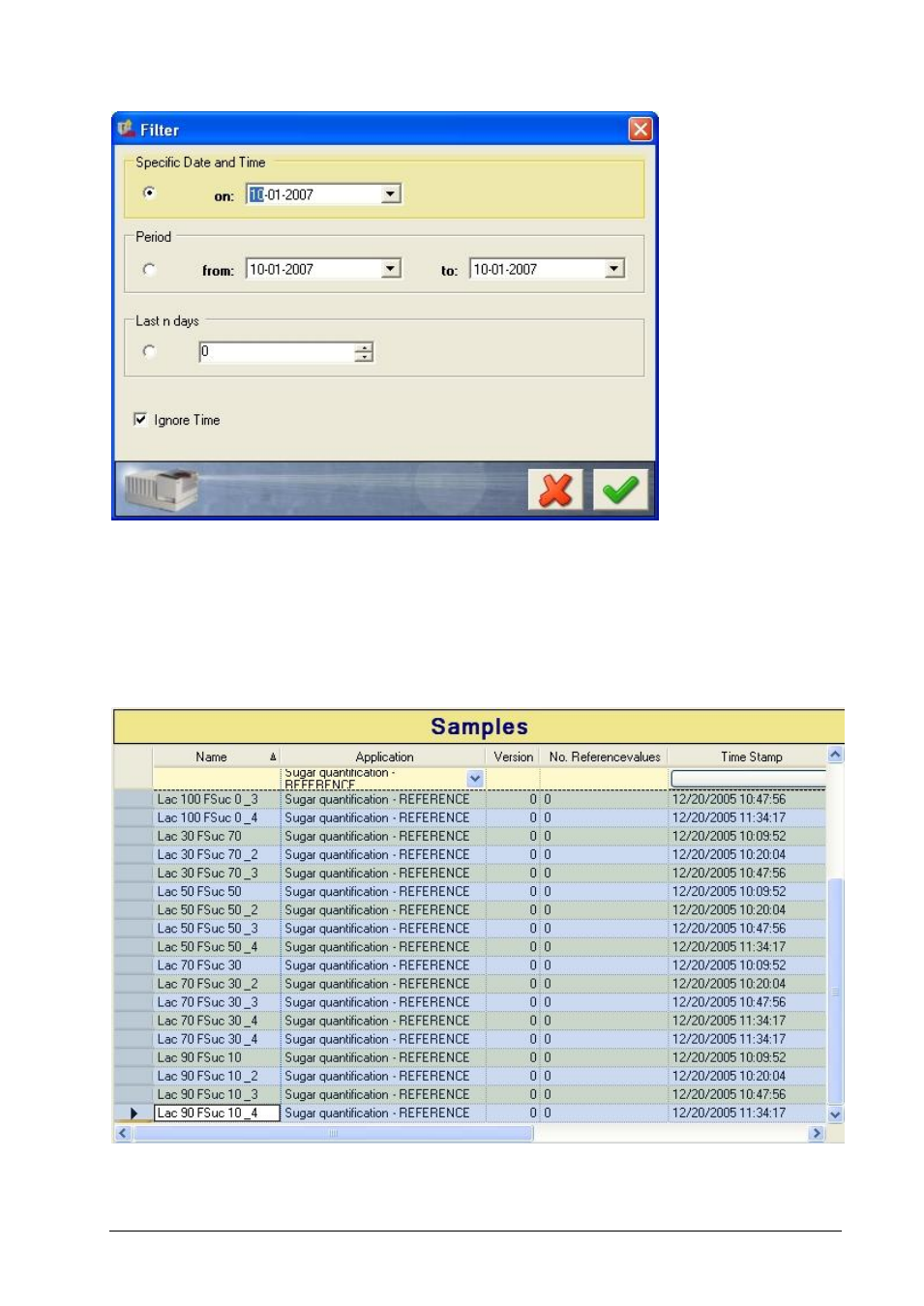Select row 'Lac 70 FSuc 30'
The height and width of the screenshot is (1306, 924).
[x=470, y=965]
